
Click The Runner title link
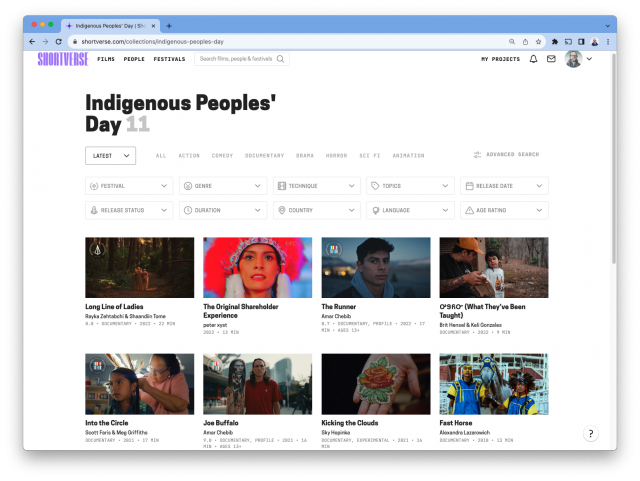click(x=339, y=307)
